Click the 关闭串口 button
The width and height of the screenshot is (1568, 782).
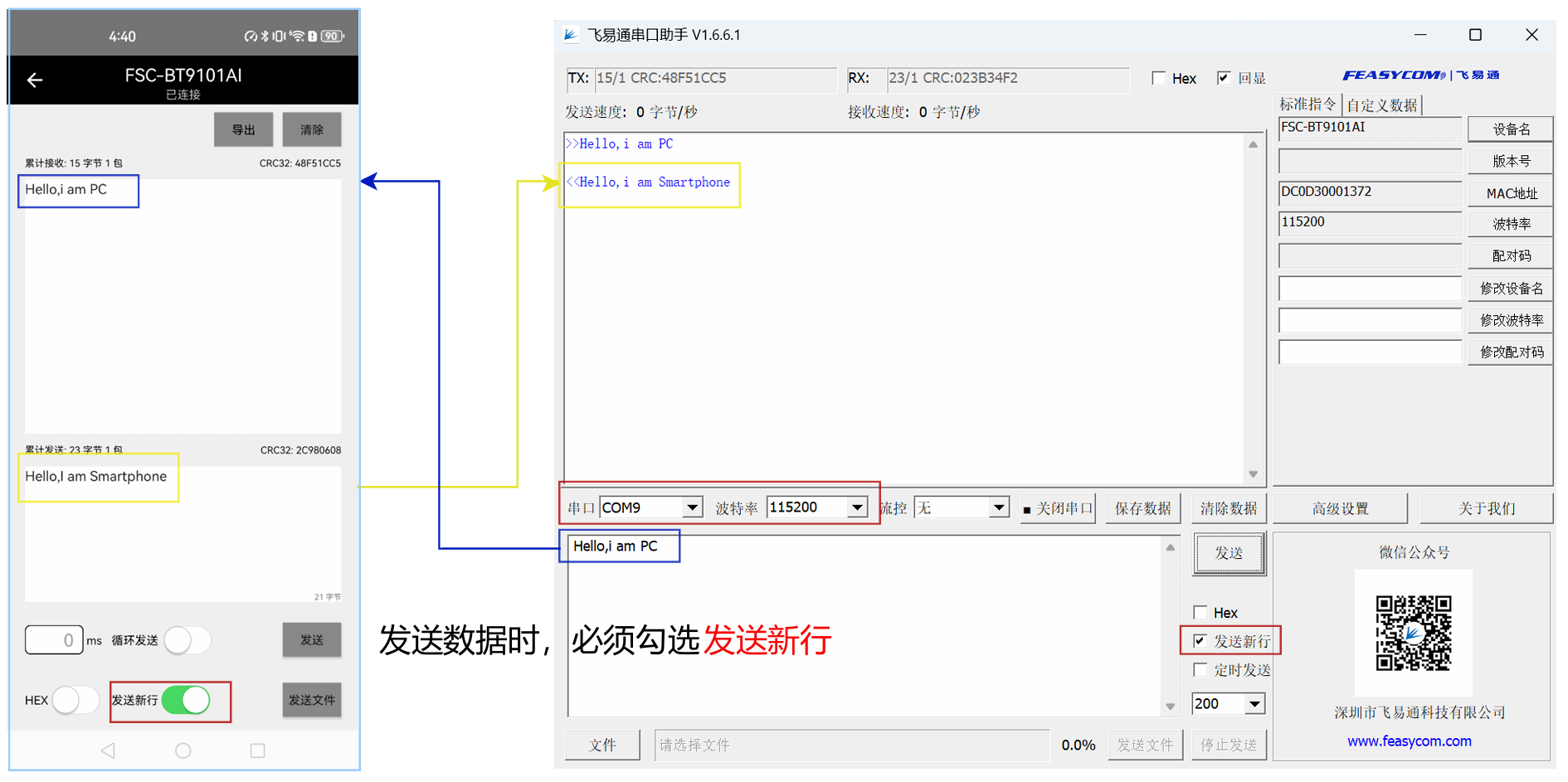point(1058,508)
